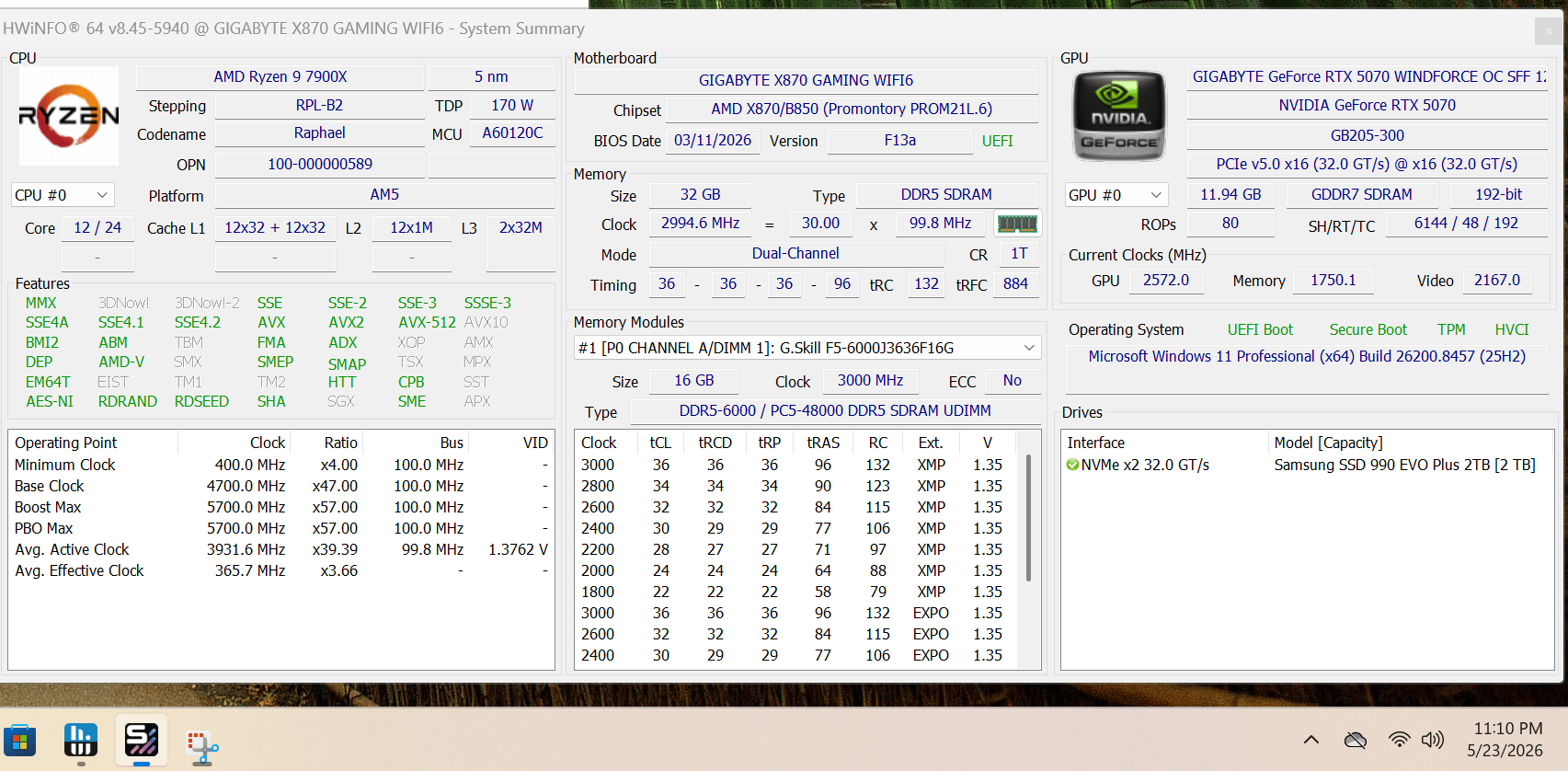Image resolution: width=1568 pixels, height=771 pixels.
Task: Click the NVIDIA GeForce logo image
Action: [1119, 117]
